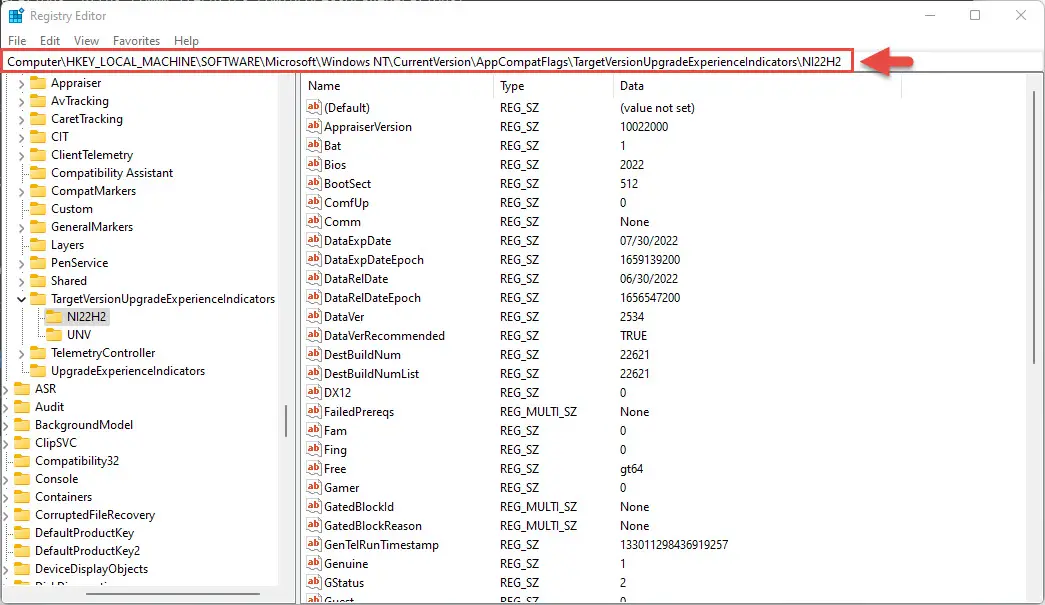Open the View menu

(x=86, y=41)
